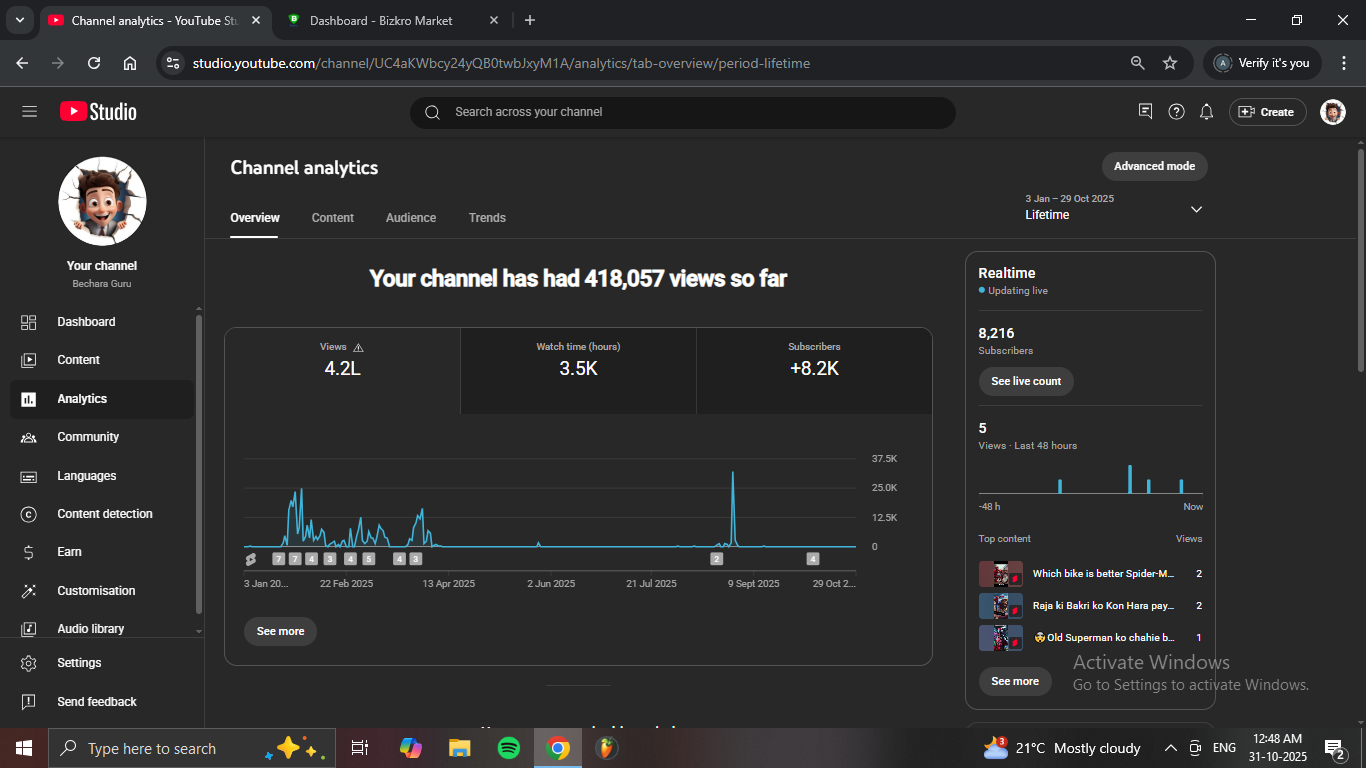Switch to the Audience tab
The width and height of the screenshot is (1366, 768).
pyautogui.click(x=411, y=218)
